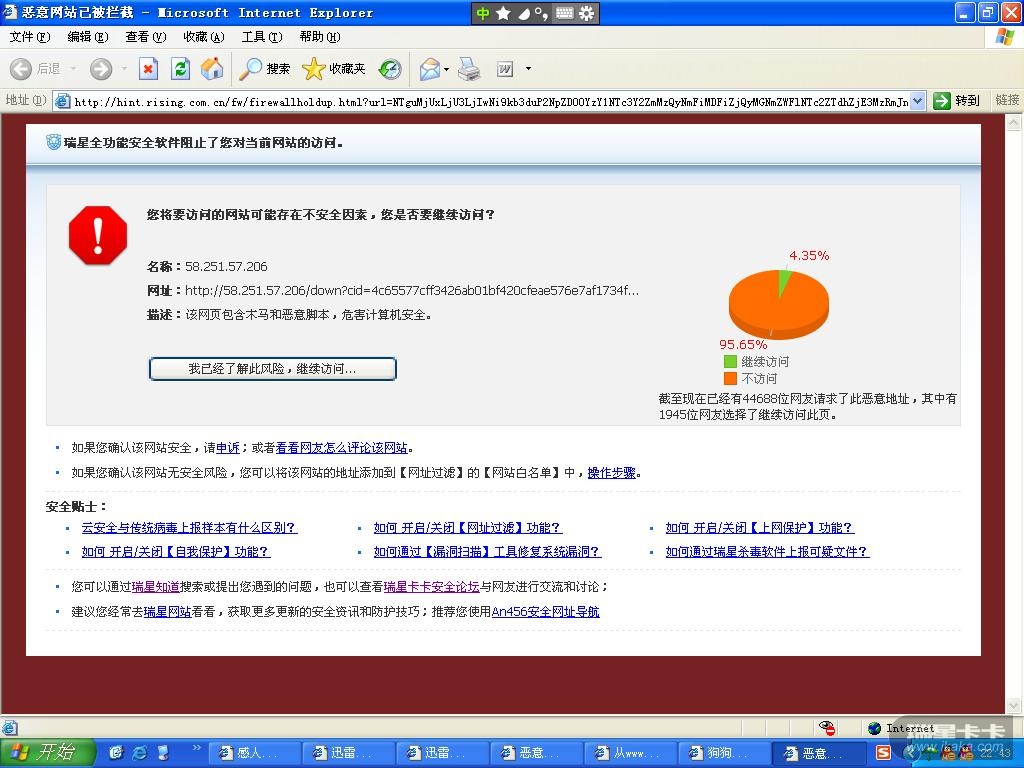The height and width of the screenshot is (768, 1024).
Task: Open the Edit button dropdown arrow
Action: tap(528, 69)
